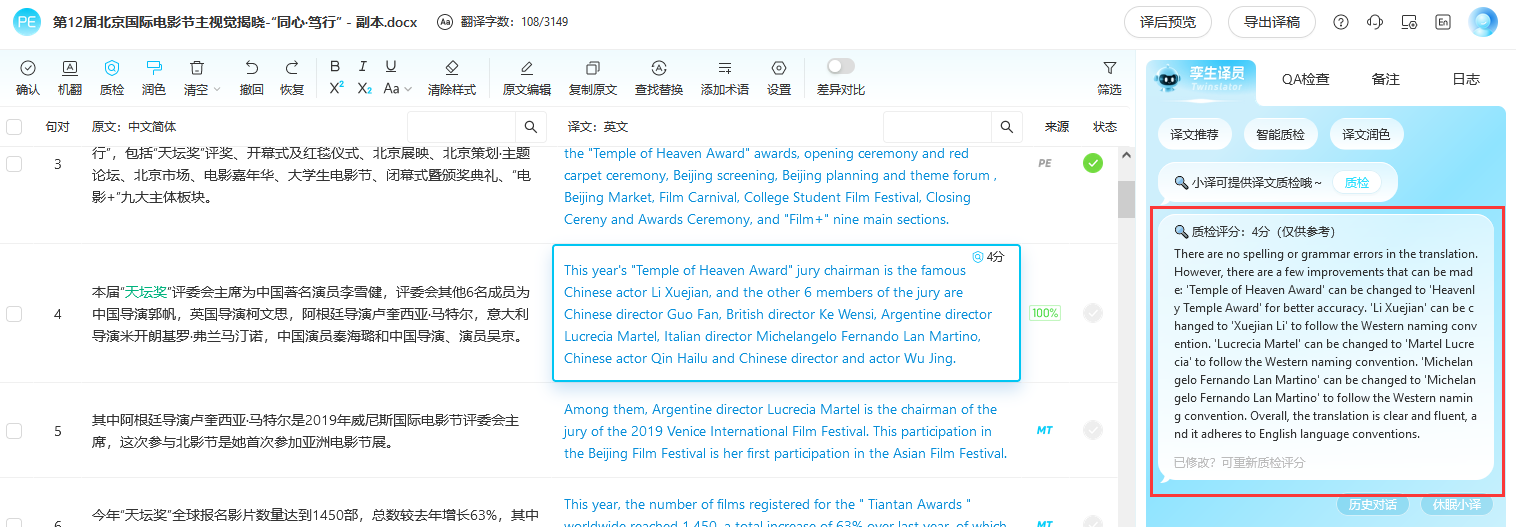This screenshot has height=527, width=1516.
Task: Tick the select-all checkbox in header
Action: [14, 127]
